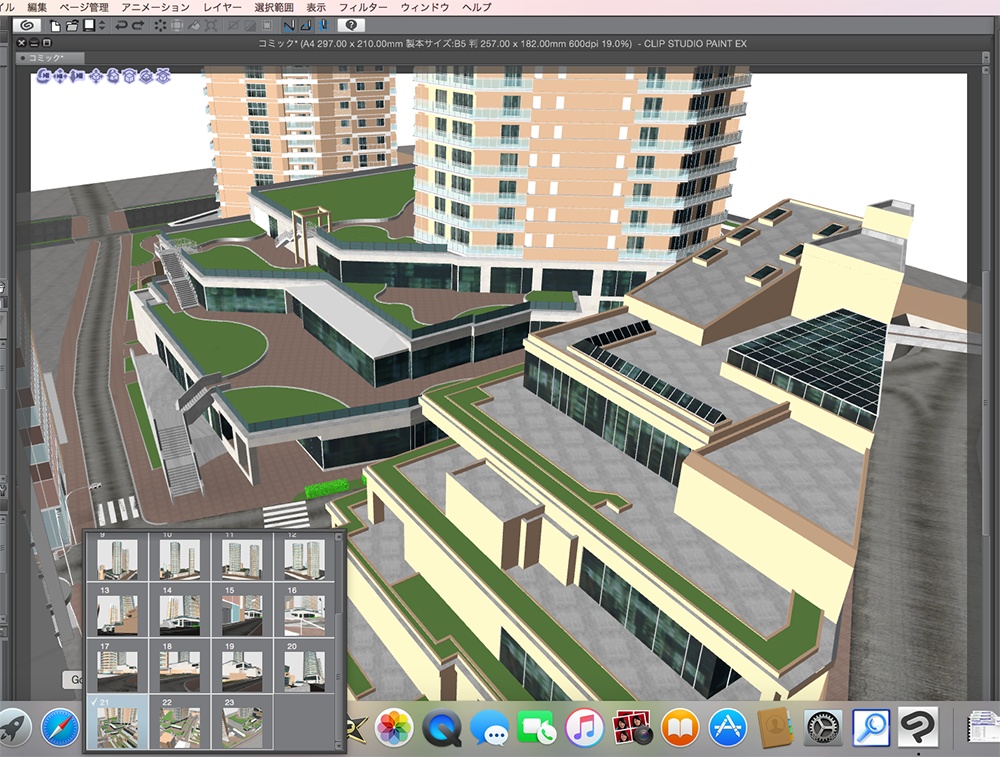Select the コミック* canvas tab
Image resolution: width=1000 pixels, height=757 pixels.
tap(49, 58)
